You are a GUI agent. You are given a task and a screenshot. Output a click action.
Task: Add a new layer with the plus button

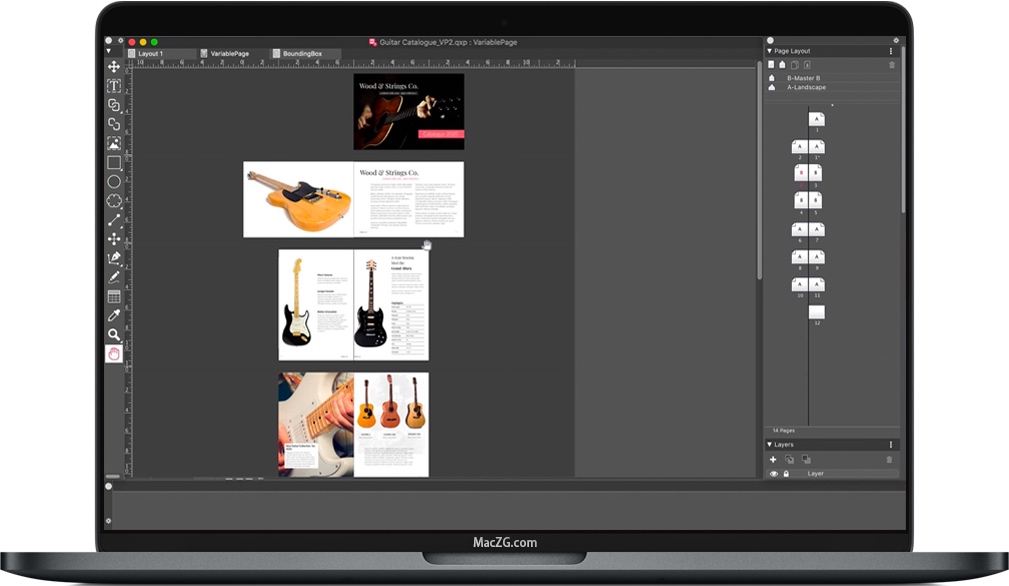pyautogui.click(x=773, y=459)
